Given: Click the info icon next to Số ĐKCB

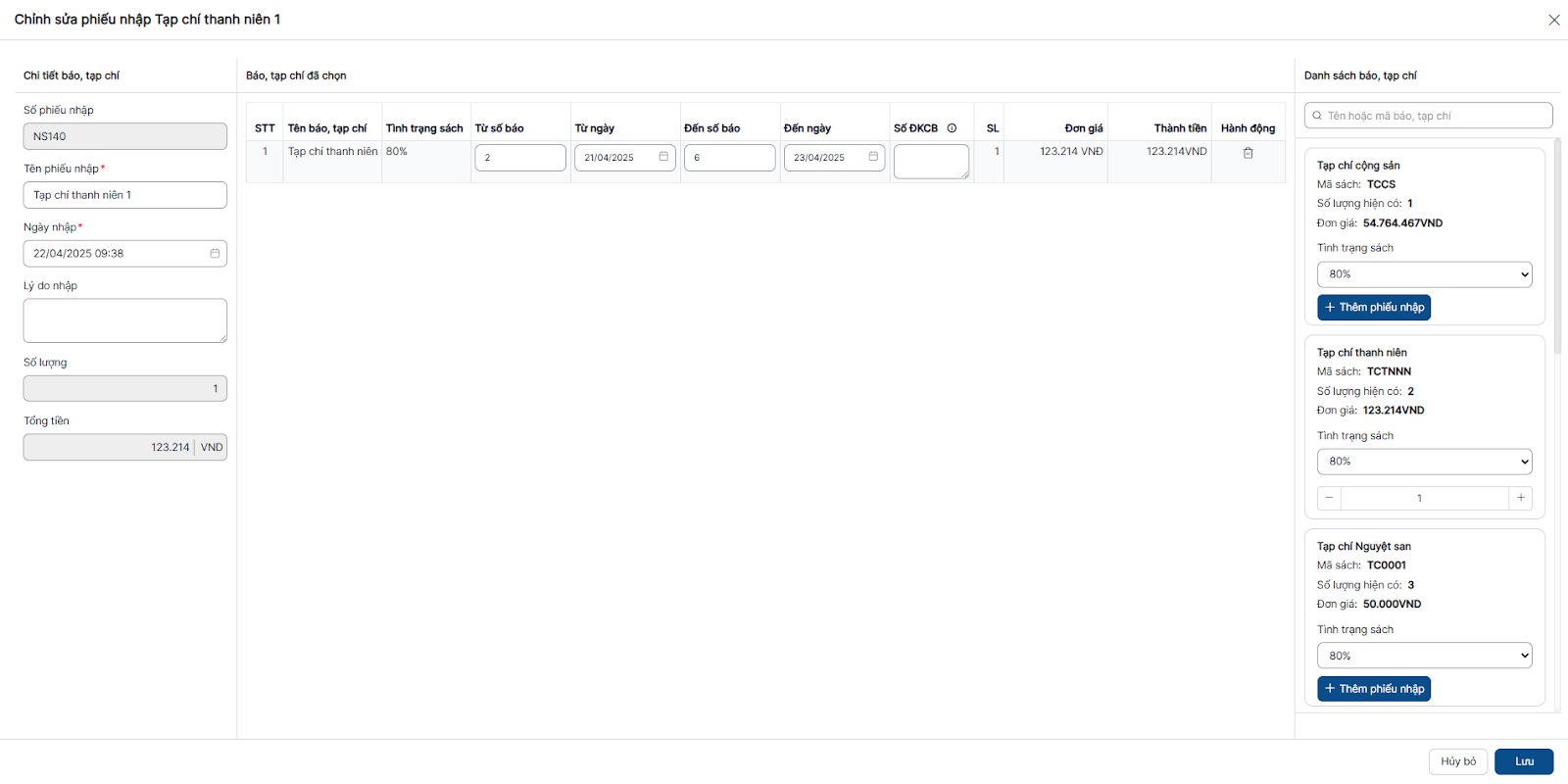Looking at the screenshot, I should tap(952, 128).
